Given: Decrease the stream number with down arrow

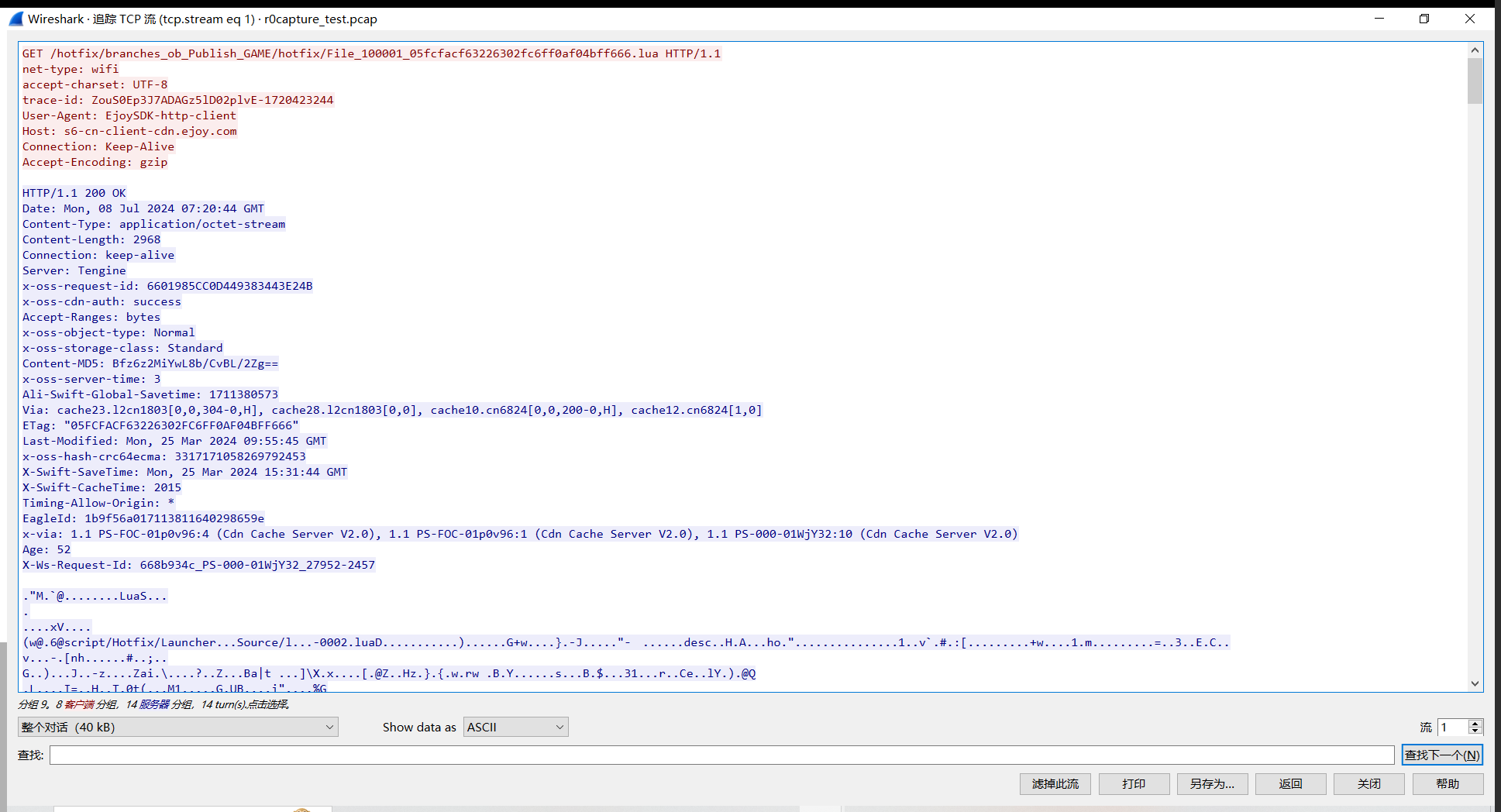Looking at the screenshot, I should [1475, 731].
